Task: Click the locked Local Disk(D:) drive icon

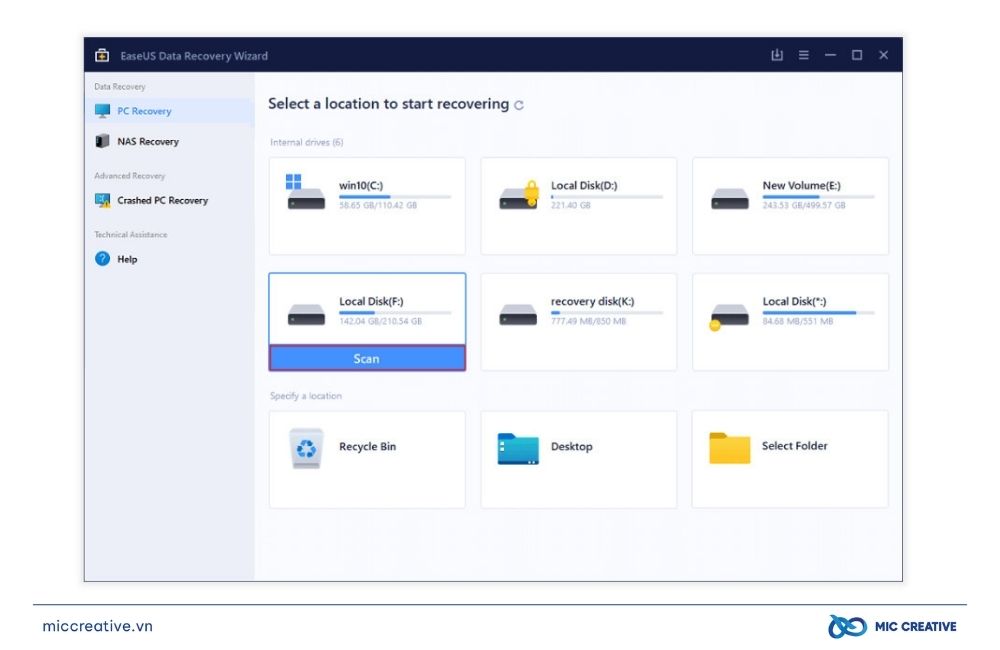Action: [518, 195]
